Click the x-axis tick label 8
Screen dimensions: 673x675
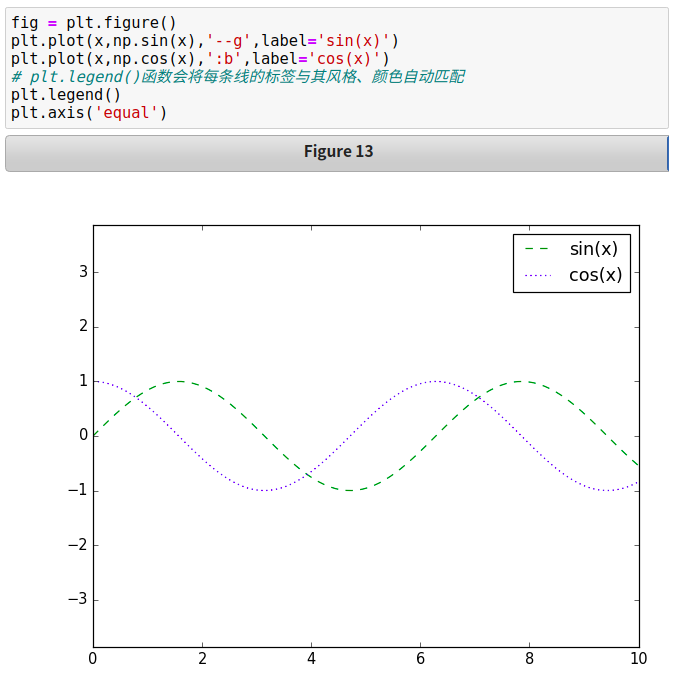(x=529, y=658)
